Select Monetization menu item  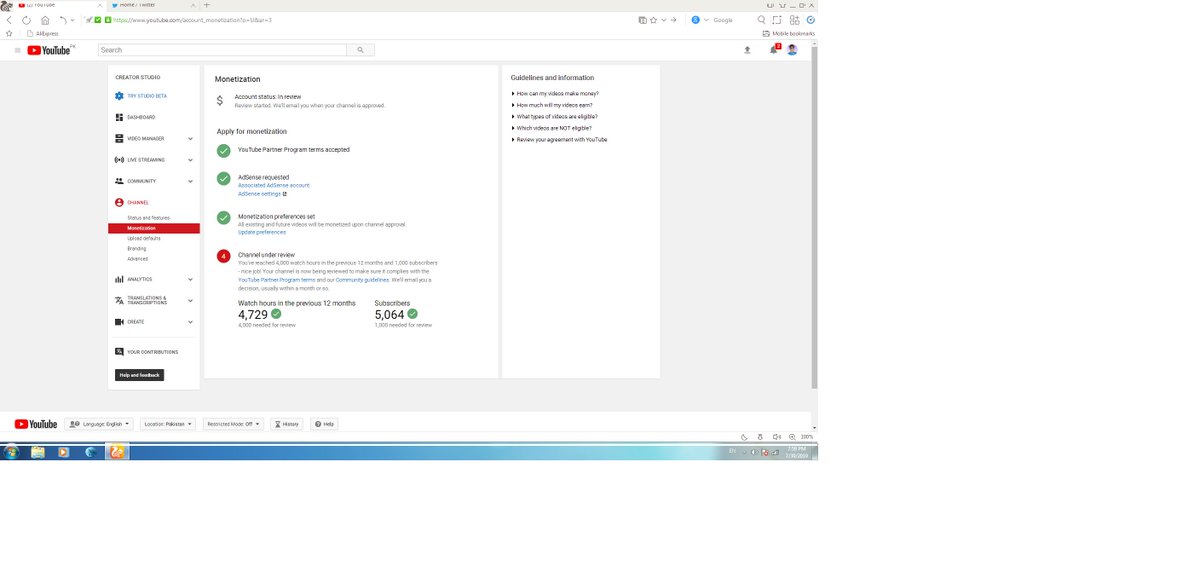tap(154, 228)
